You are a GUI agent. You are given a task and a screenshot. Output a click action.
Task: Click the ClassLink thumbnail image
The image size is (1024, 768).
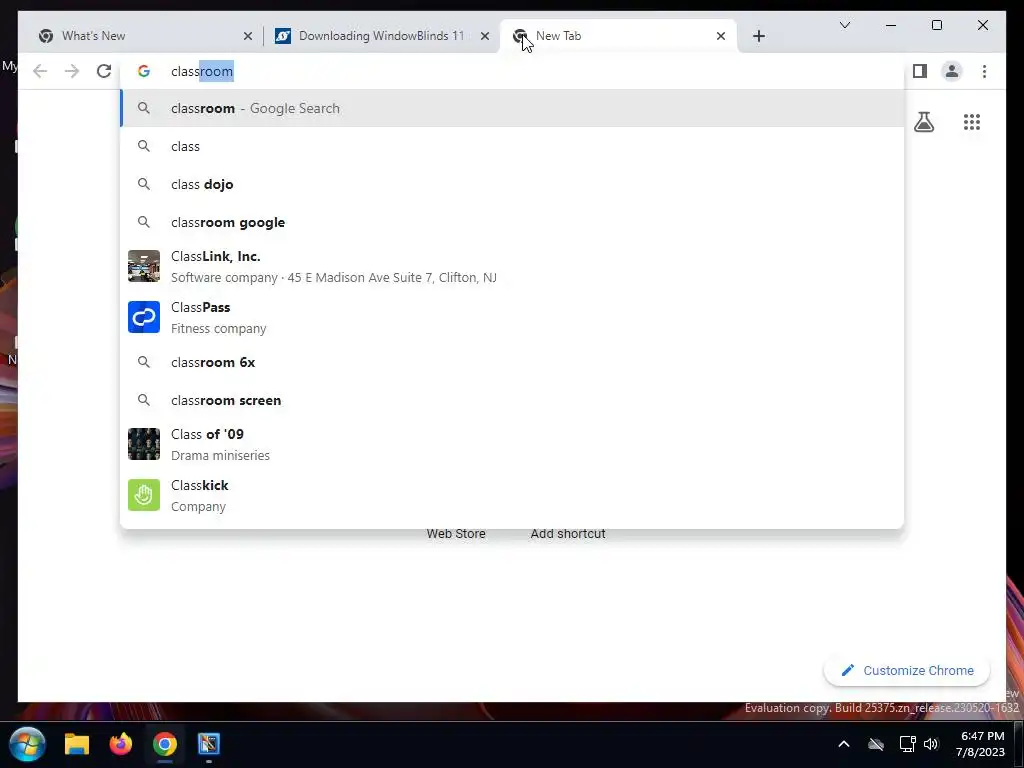[x=144, y=266]
